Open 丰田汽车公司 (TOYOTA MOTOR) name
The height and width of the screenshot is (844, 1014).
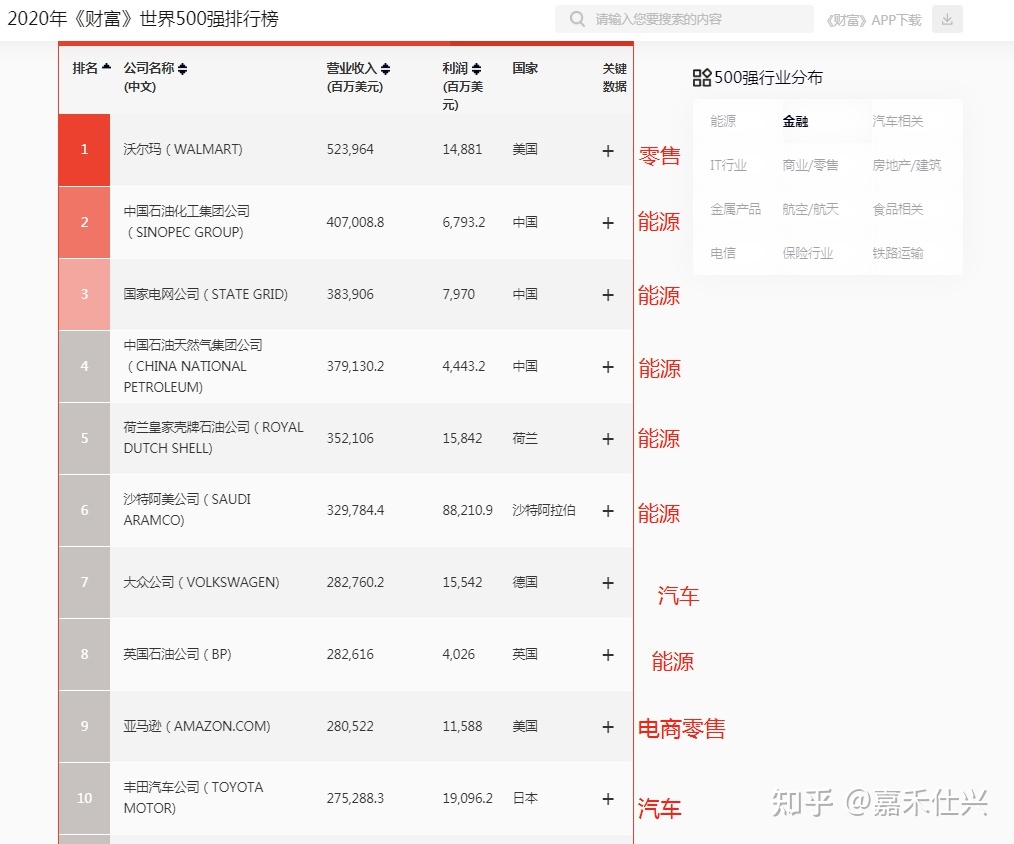[x=193, y=797]
